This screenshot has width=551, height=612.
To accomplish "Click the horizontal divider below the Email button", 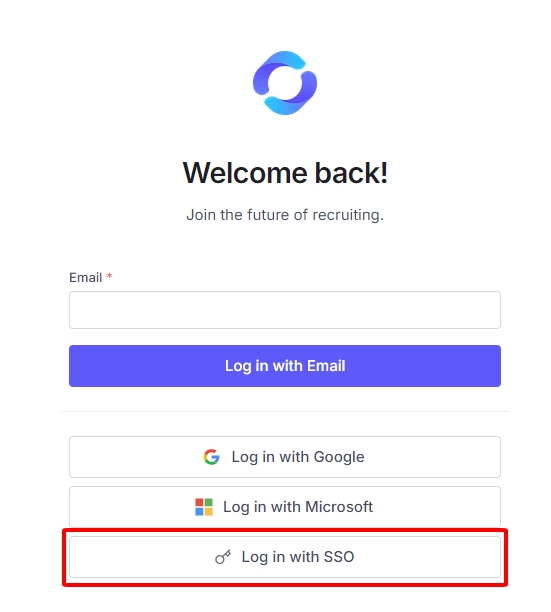I will [x=285, y=411].
